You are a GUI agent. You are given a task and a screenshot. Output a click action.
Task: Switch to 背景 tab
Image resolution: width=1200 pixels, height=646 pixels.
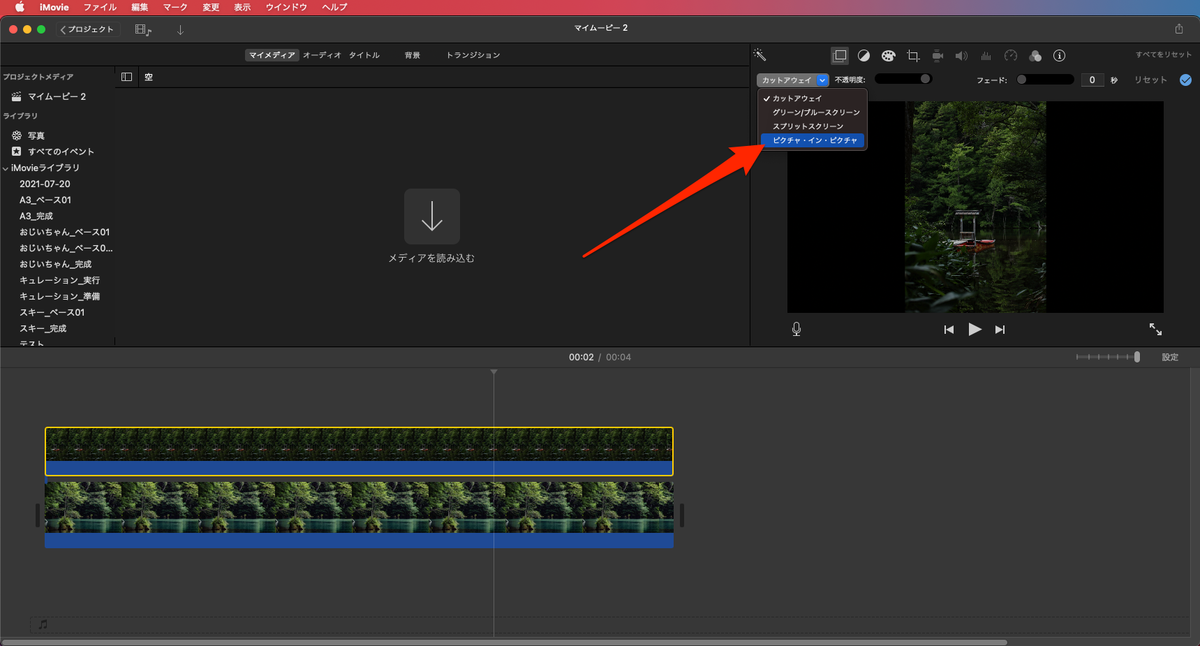412,55
